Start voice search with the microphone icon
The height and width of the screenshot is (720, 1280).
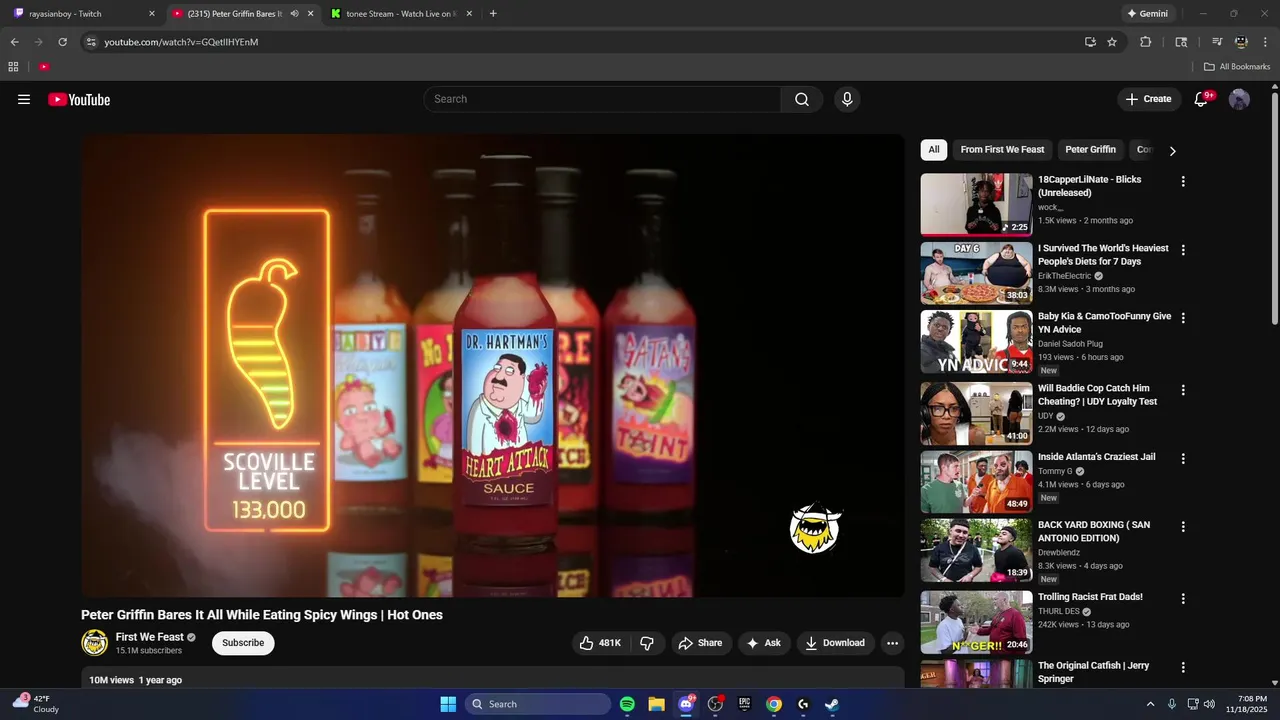(847, 99)
